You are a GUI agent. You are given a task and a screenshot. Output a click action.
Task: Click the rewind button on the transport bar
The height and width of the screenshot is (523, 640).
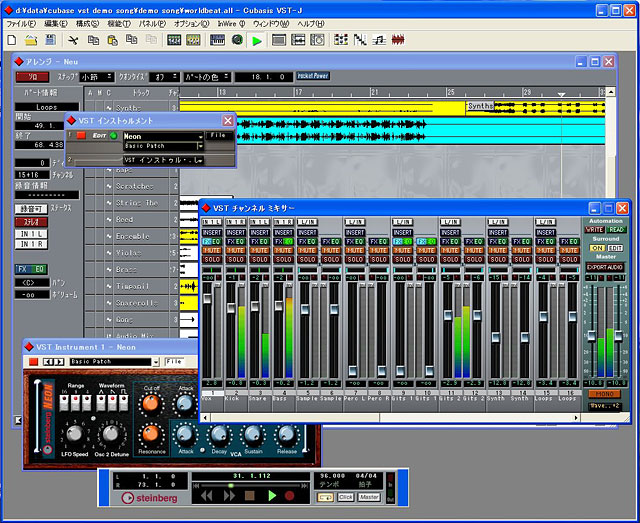(x=207, y=496)
